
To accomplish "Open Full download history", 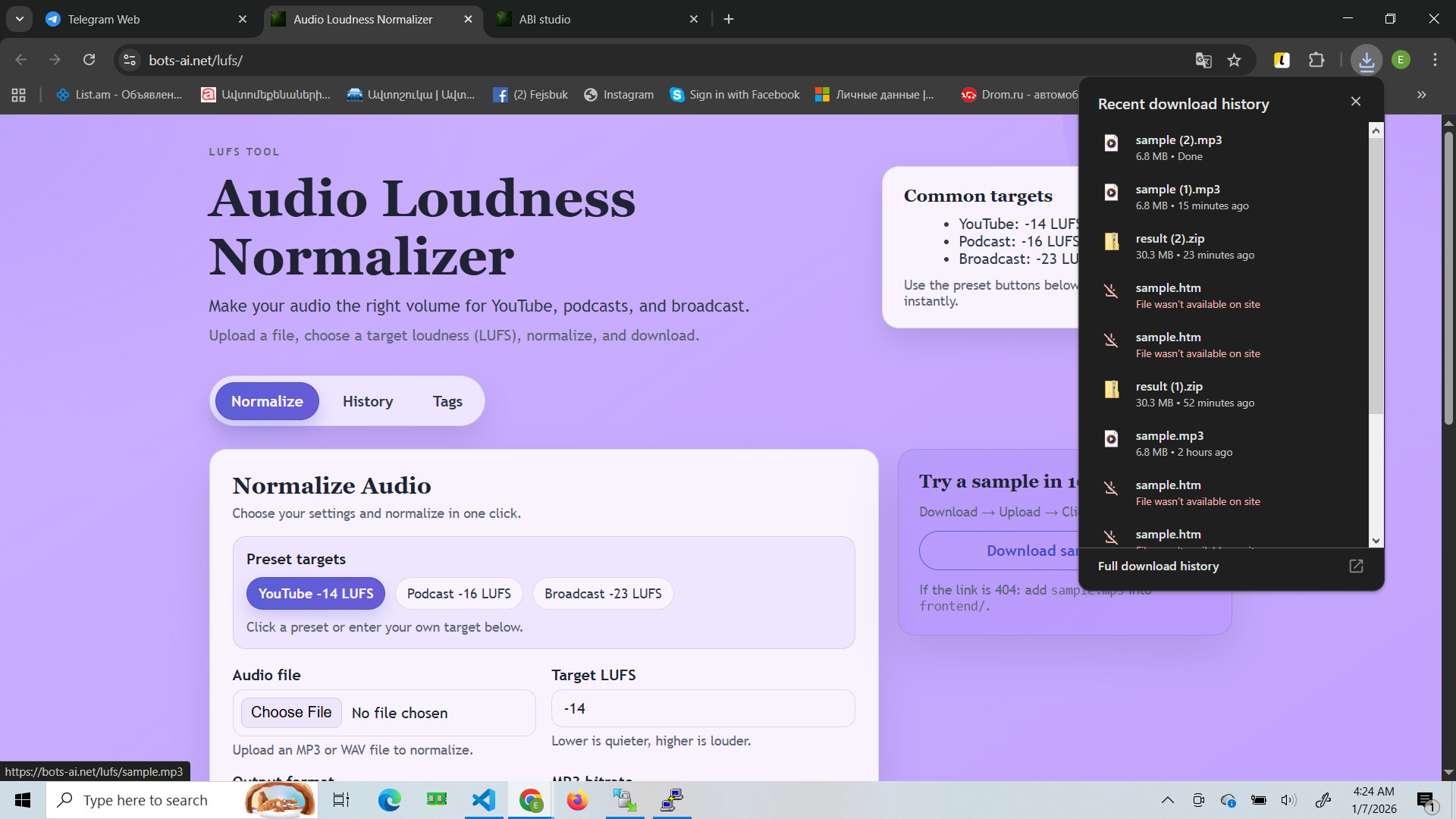I will 1157,566.
